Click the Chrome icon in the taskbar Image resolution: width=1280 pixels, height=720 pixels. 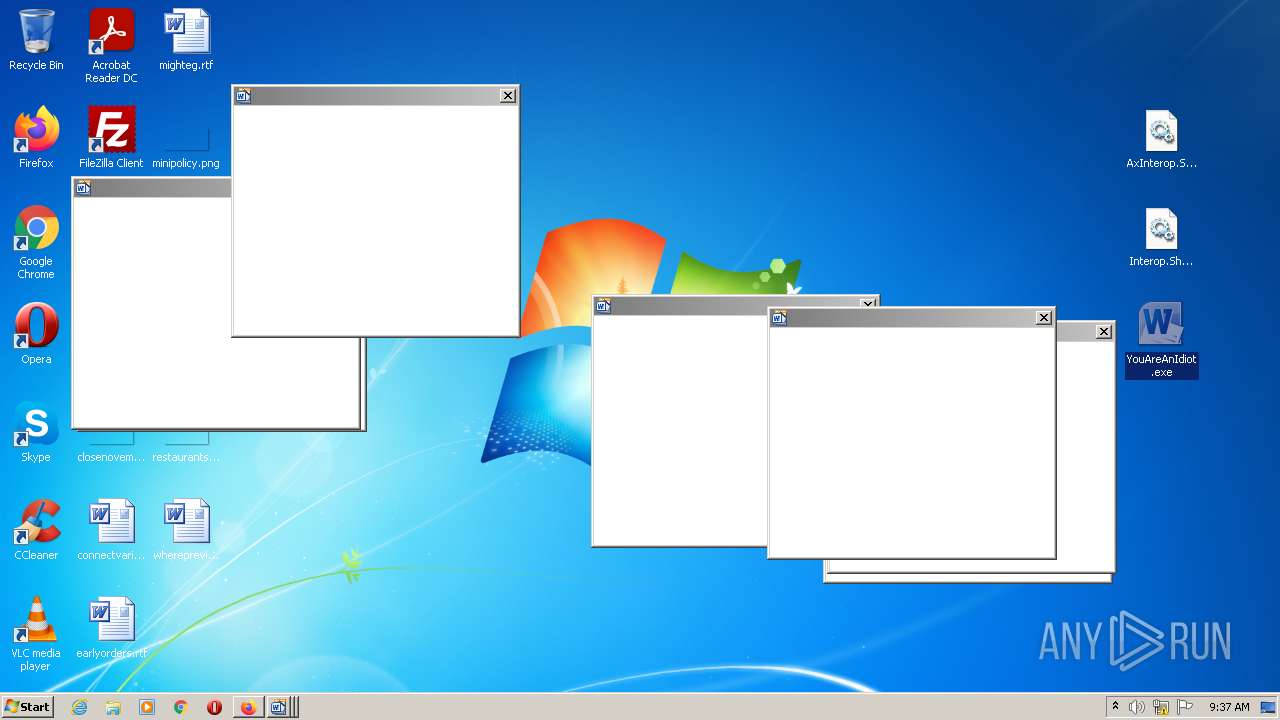point(180,707)
